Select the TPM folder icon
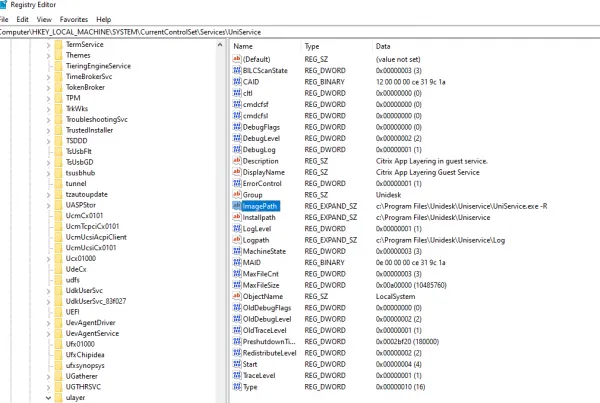 59,98
